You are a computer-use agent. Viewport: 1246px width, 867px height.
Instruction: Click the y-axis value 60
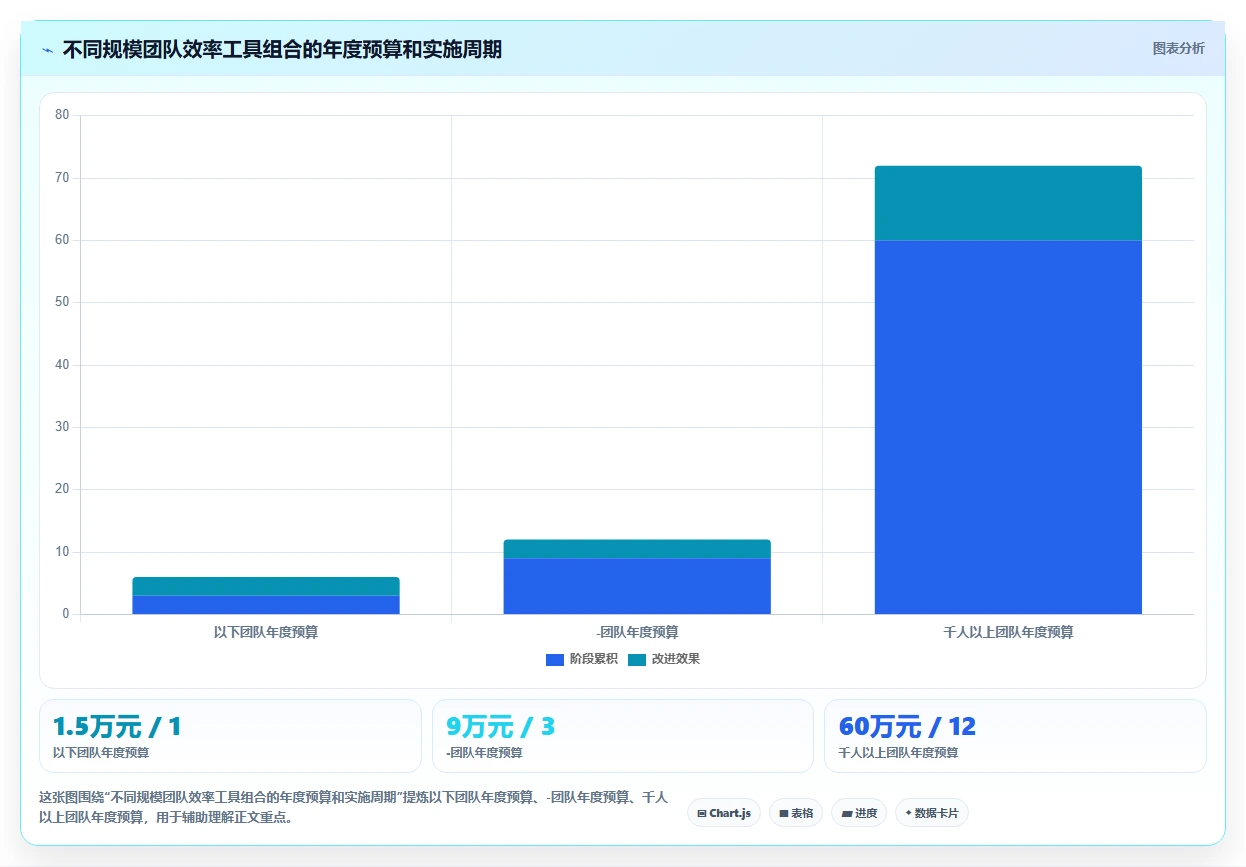click(x=62, y=240)
